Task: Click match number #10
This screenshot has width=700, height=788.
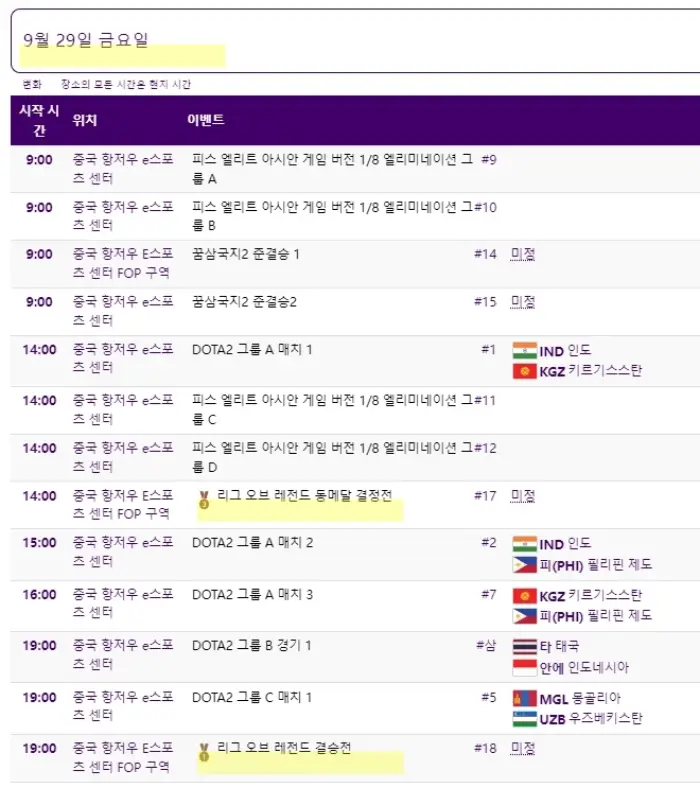Action: tap(486, 208)
